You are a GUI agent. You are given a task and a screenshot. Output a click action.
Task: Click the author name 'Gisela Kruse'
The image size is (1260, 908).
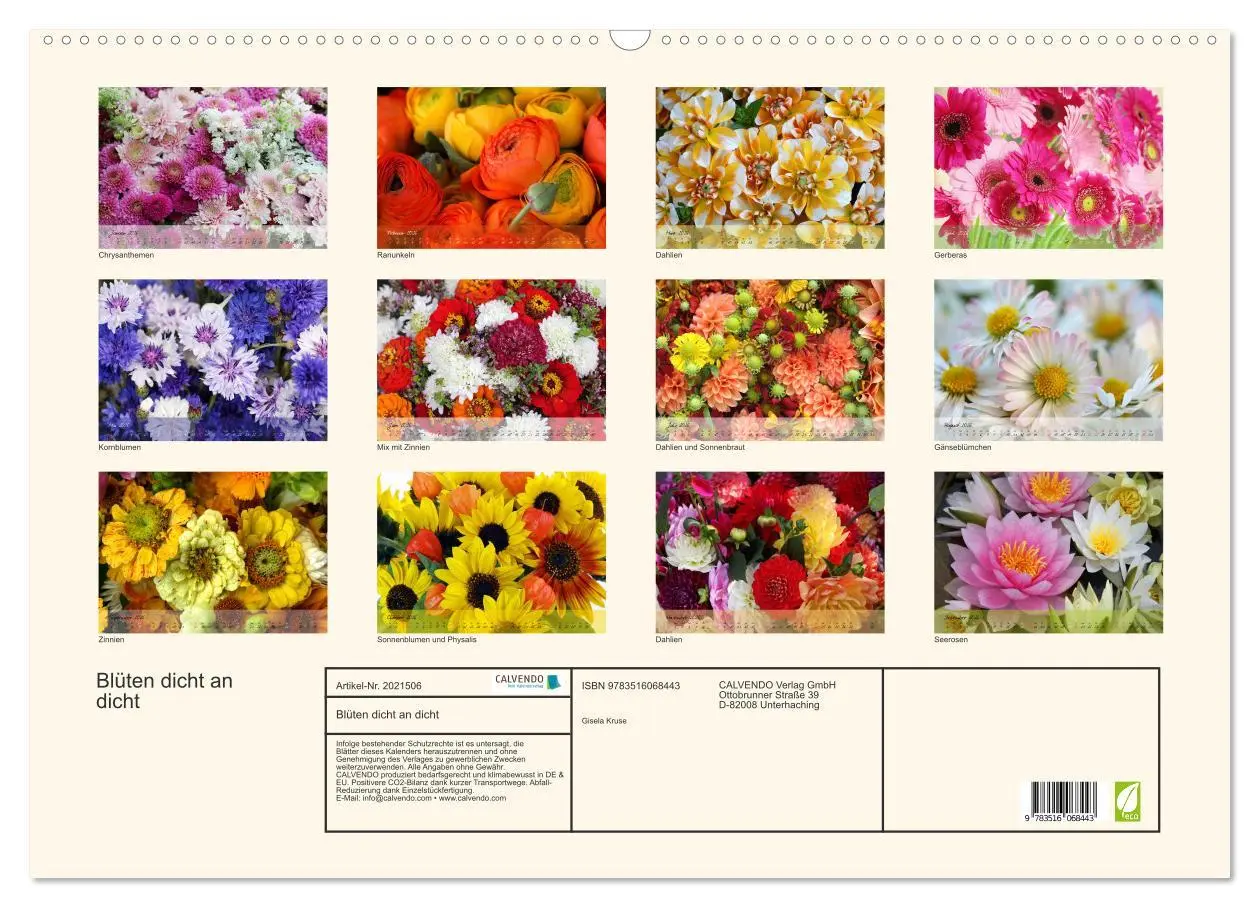(604, 720)
